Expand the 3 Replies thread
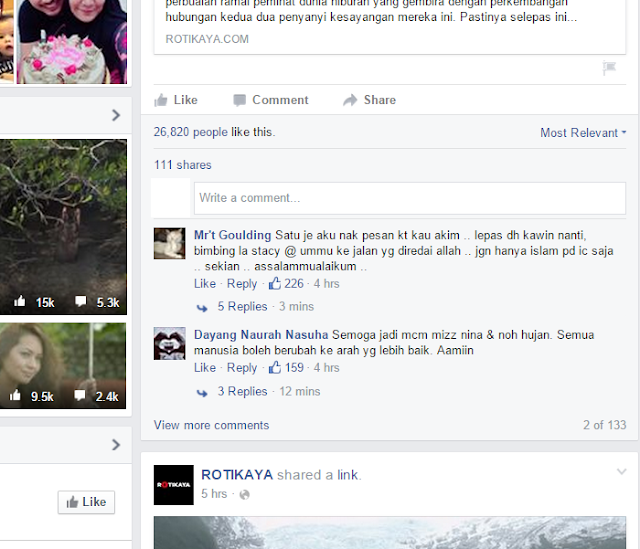640x549 pixels. tap(242, 391)
